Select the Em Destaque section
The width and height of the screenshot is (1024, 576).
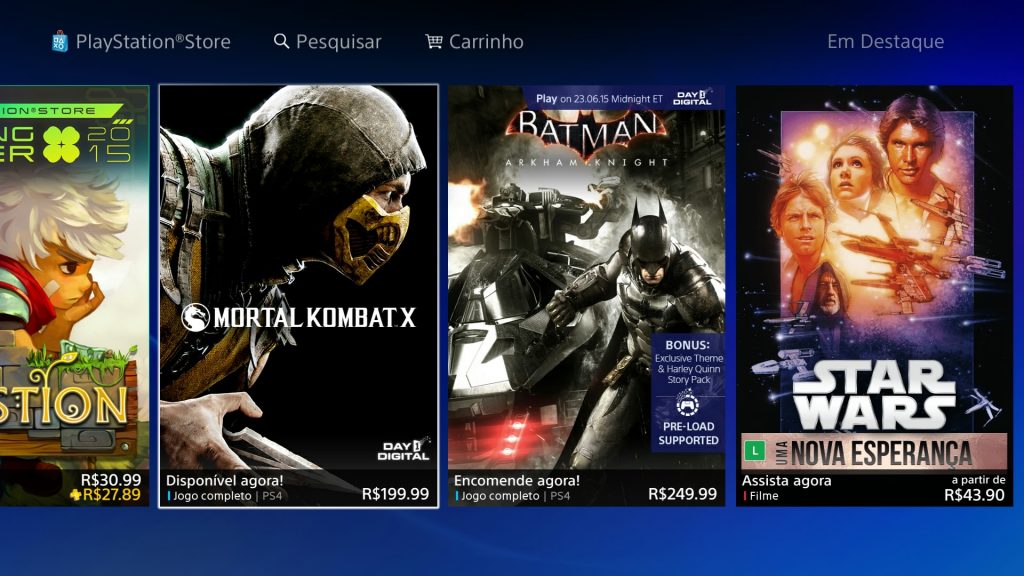pos(886,42)
